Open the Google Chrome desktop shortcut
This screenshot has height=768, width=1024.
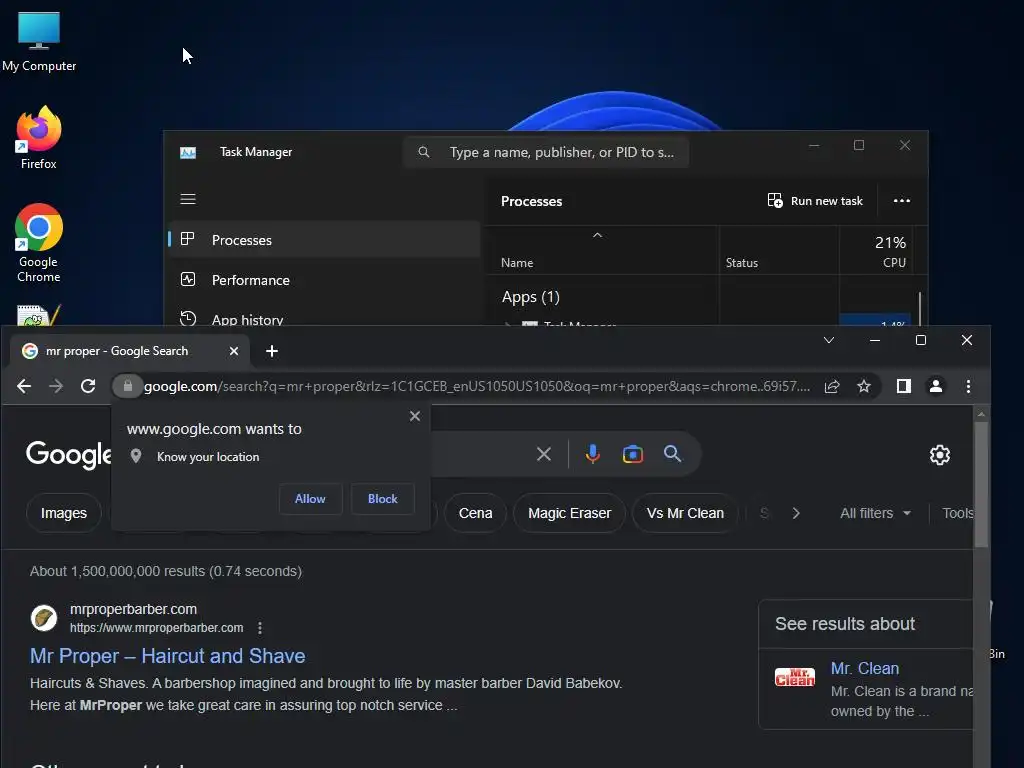click(39, 243)
